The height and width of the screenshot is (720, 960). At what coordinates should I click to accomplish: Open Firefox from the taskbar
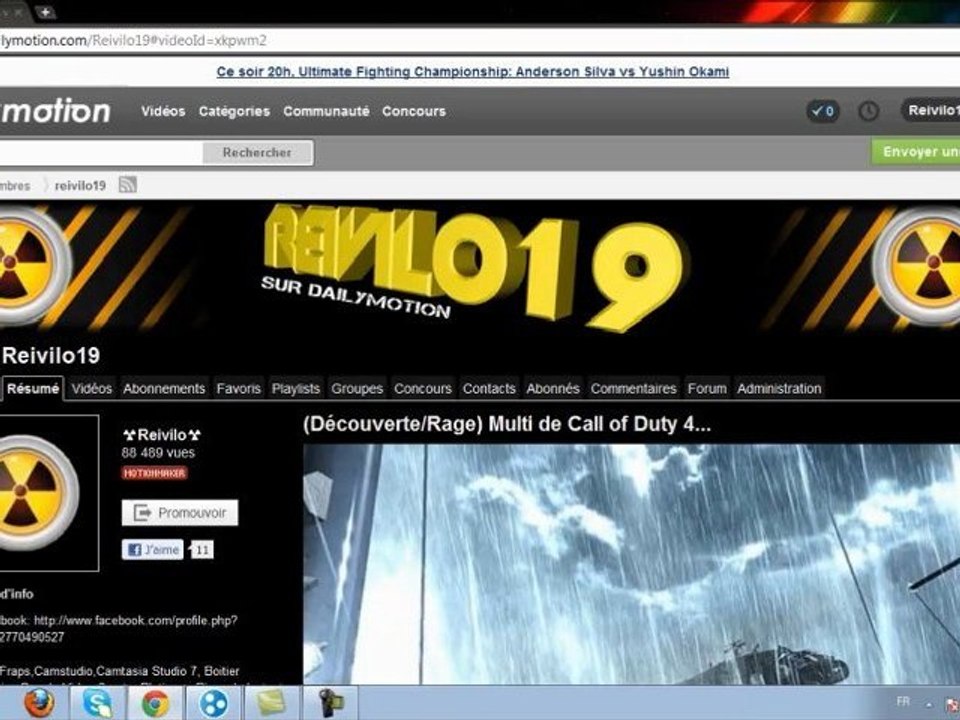(x=38, y=703)
